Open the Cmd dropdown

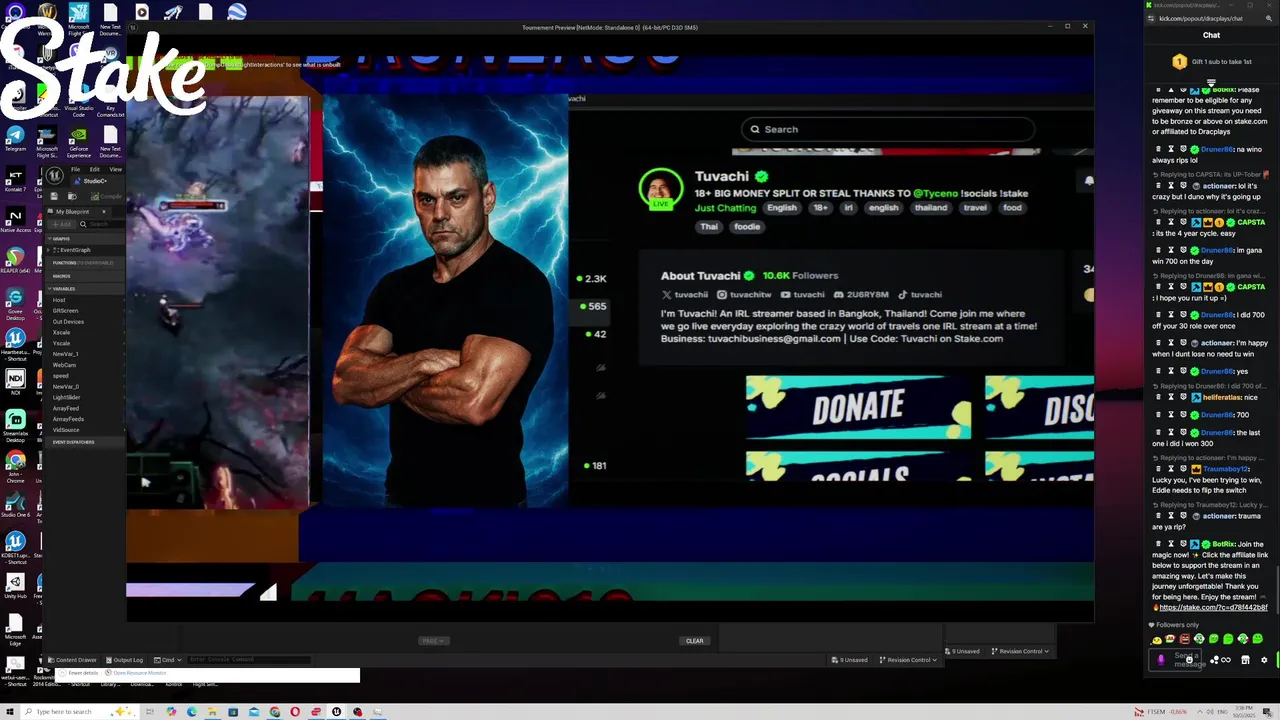coord(169,660)
